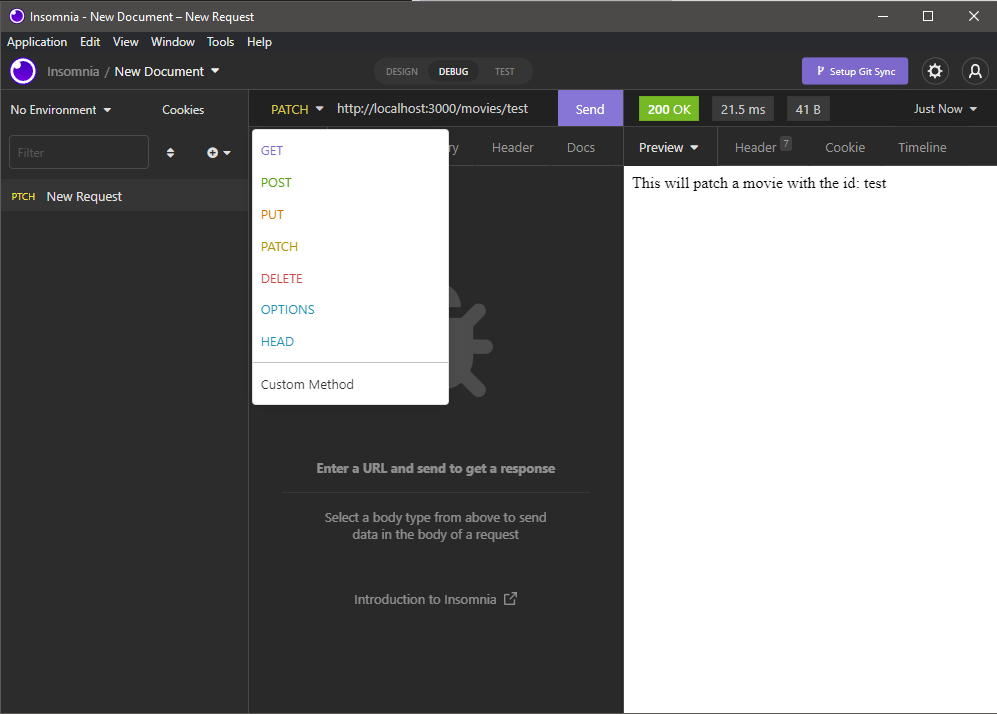Open the request Header tab

point(512,148)
